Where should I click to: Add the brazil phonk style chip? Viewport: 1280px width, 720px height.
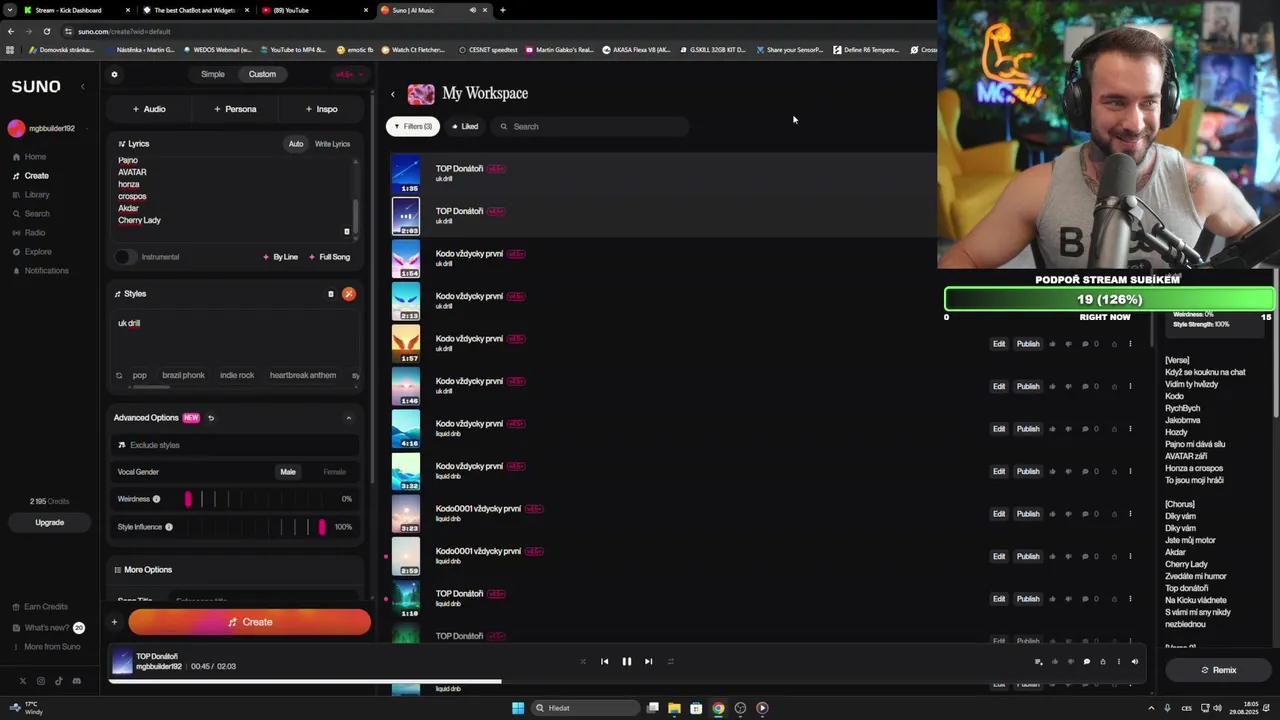(183, 375)
